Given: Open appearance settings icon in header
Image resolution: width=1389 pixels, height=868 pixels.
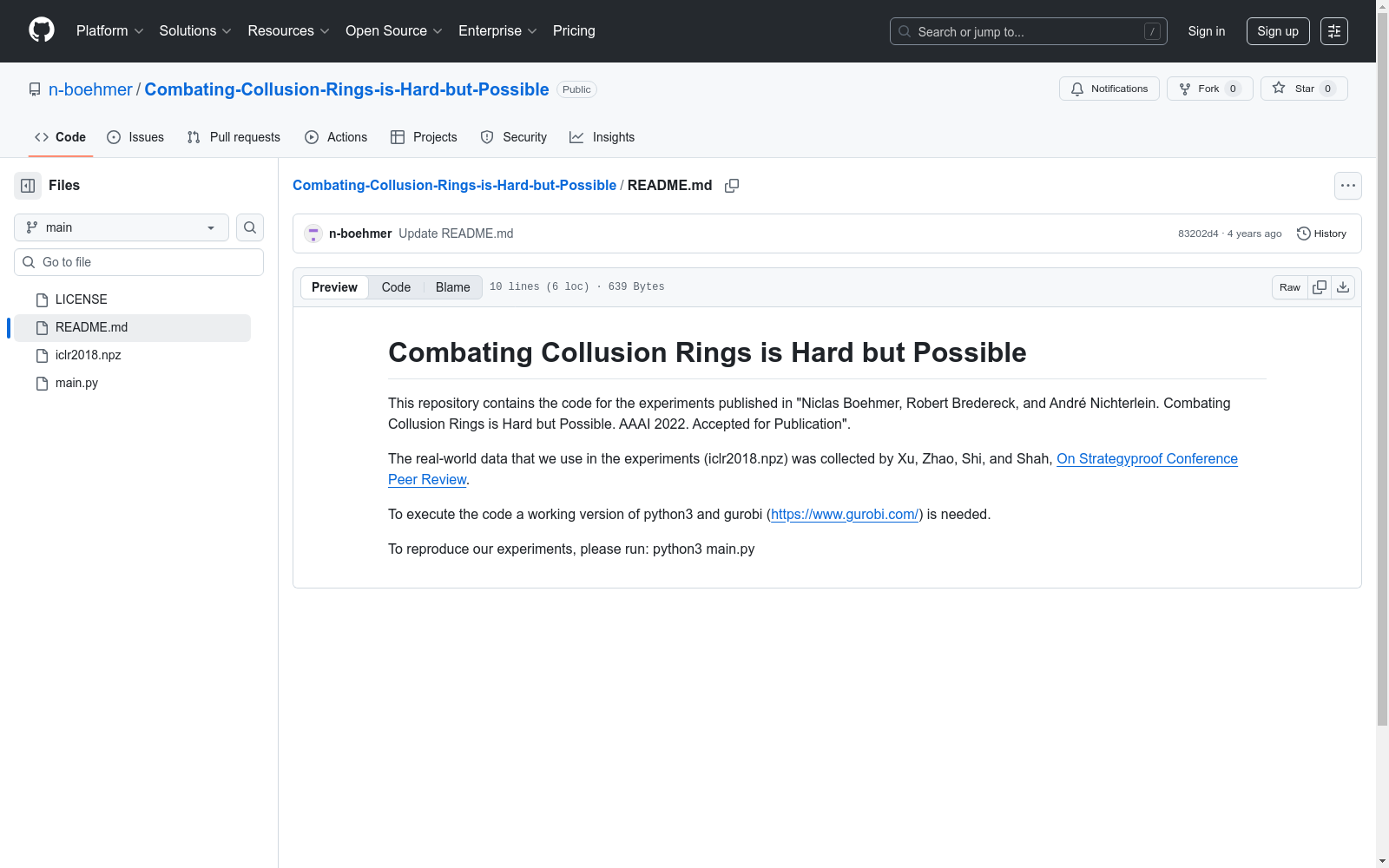Looking at the screenshot, I should (1334, 31).
